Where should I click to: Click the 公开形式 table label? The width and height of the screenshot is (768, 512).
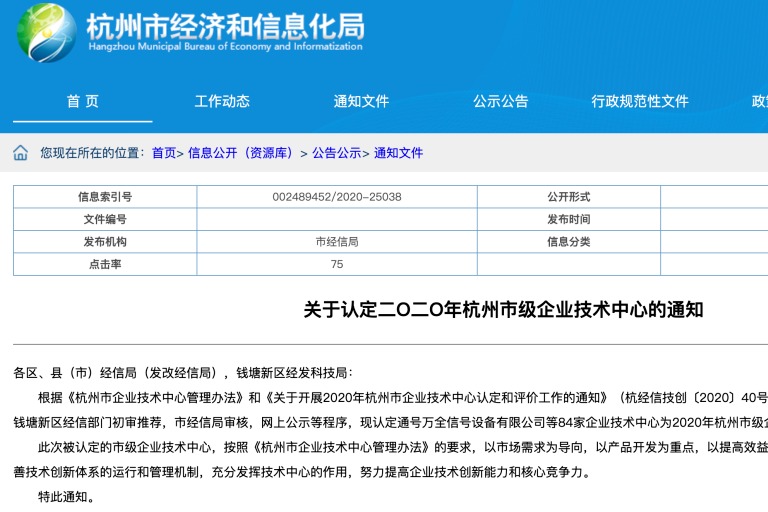pyautogui.click(x=569, y=197)
